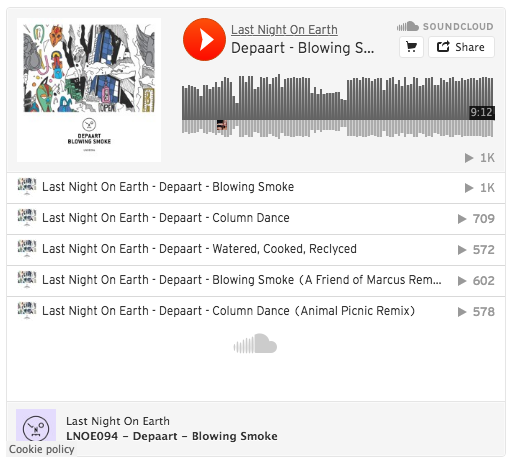Viewport: 515px width, 467px height.
Task: Play the Depaart - Blowing Smoke track
Action: click(x=204, y=39)
